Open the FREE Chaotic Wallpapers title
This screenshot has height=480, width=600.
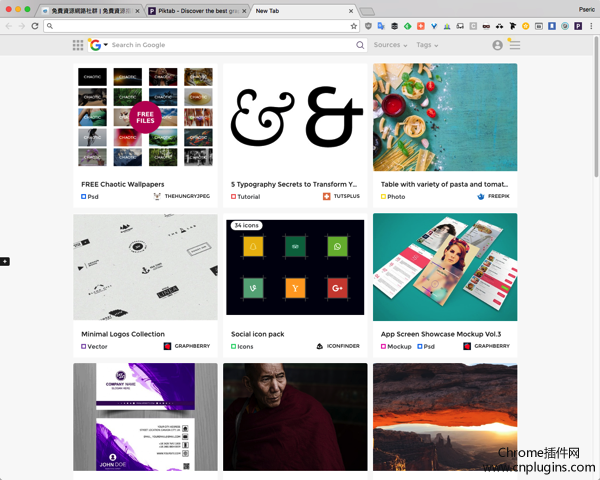tap(122, 184)
